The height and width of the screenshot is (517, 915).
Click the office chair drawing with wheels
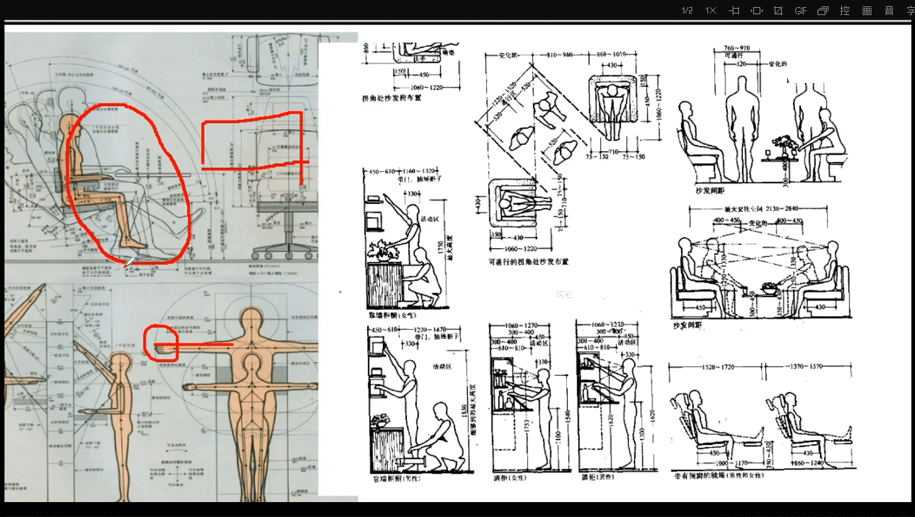[276, 225]
